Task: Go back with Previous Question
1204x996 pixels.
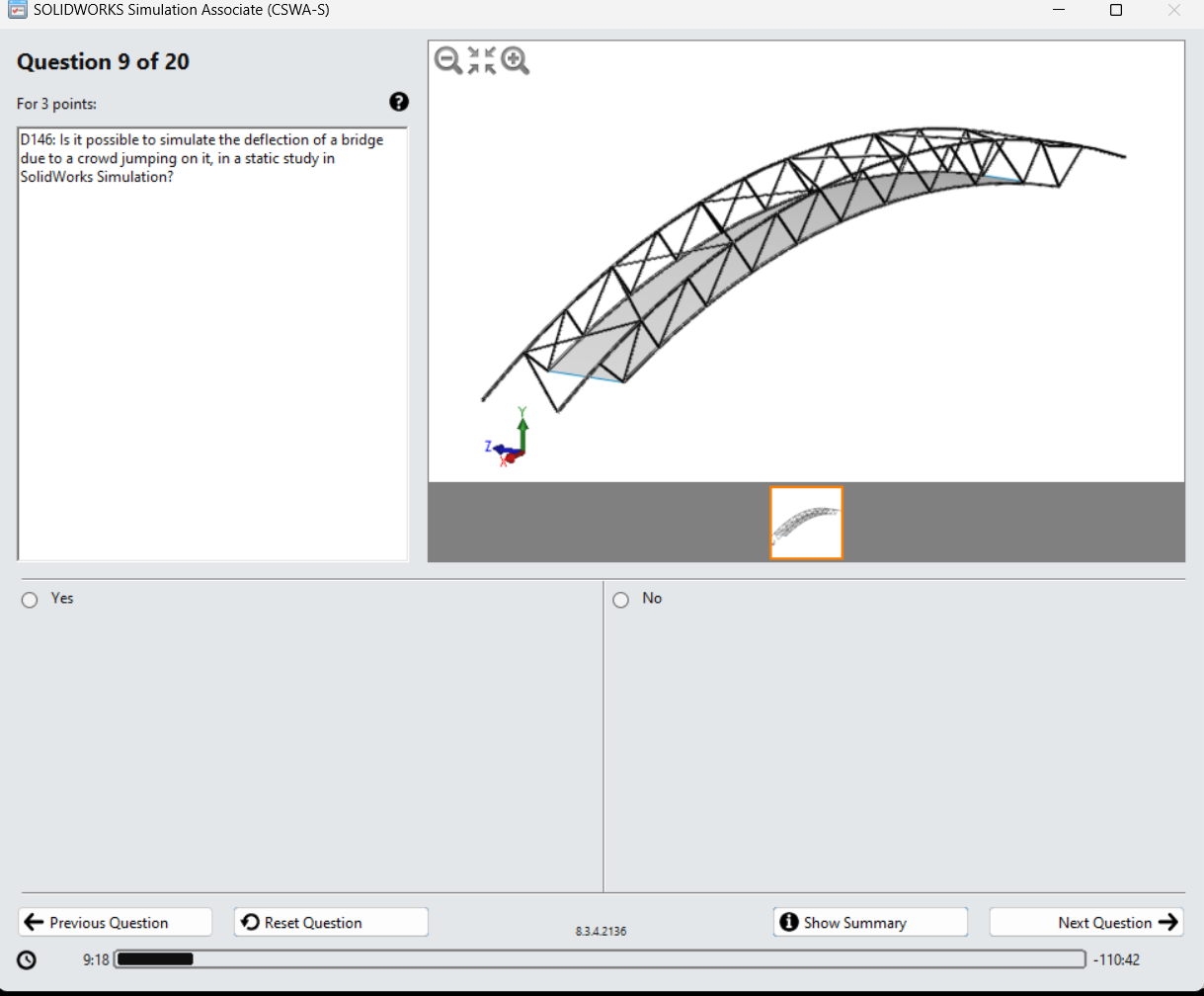Action: 115,922
